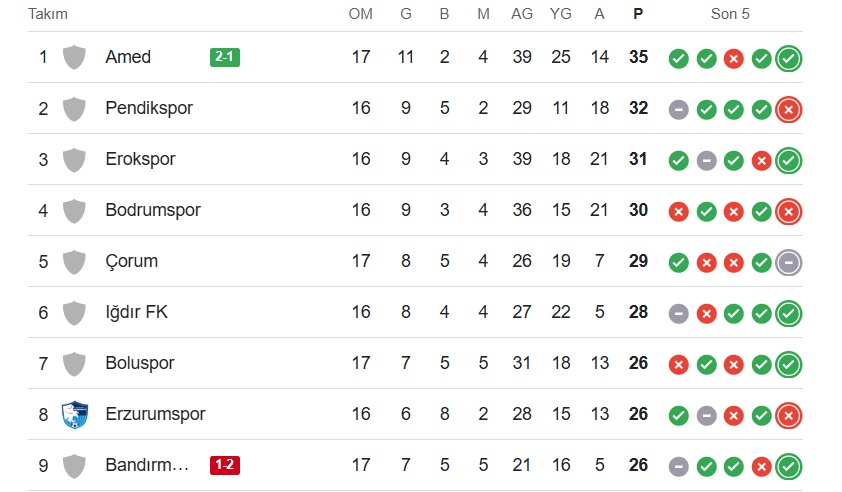This screenshot has height=492, width=842.
Task: Click Amed's gray shield team logo
Action: point(74,57)
